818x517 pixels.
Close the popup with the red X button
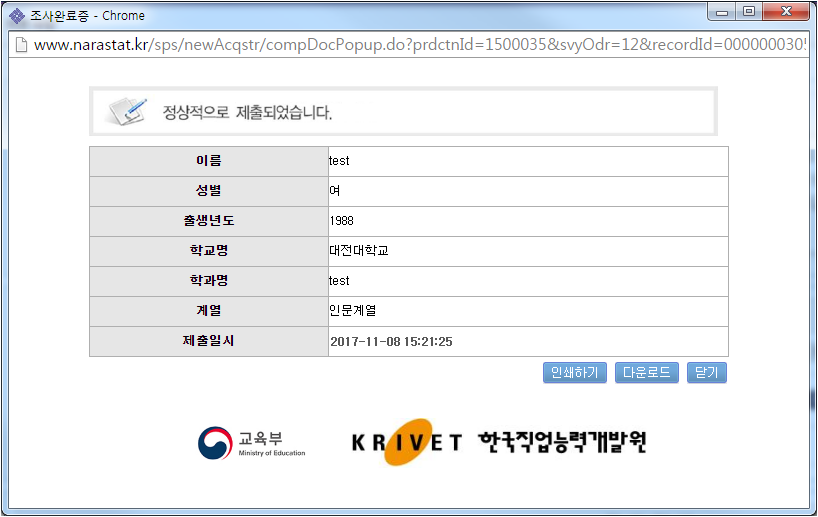coord(786,12)
